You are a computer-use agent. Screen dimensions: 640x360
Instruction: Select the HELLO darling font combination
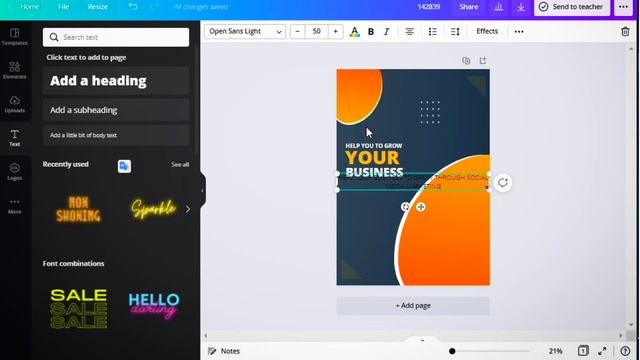pos(154,306)
